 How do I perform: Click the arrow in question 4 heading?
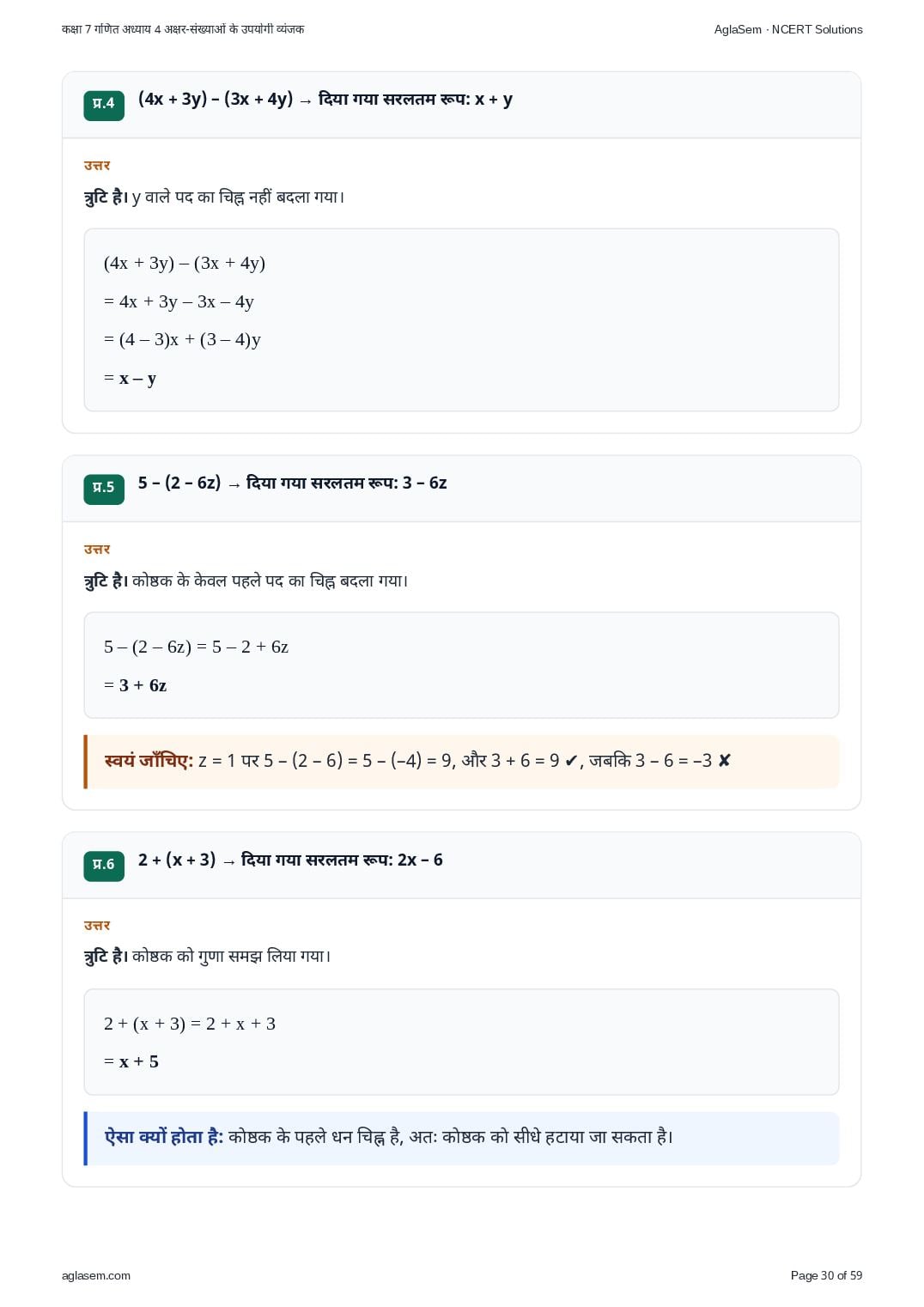pos(306,101)
